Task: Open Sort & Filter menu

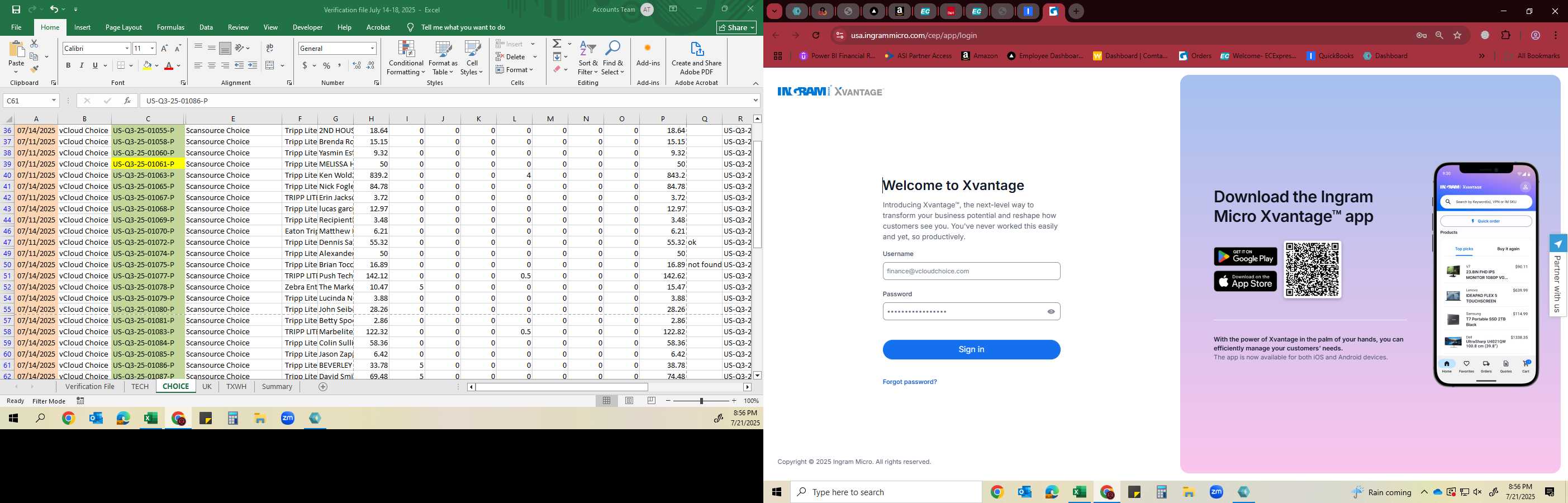Action: coord(588,59)
